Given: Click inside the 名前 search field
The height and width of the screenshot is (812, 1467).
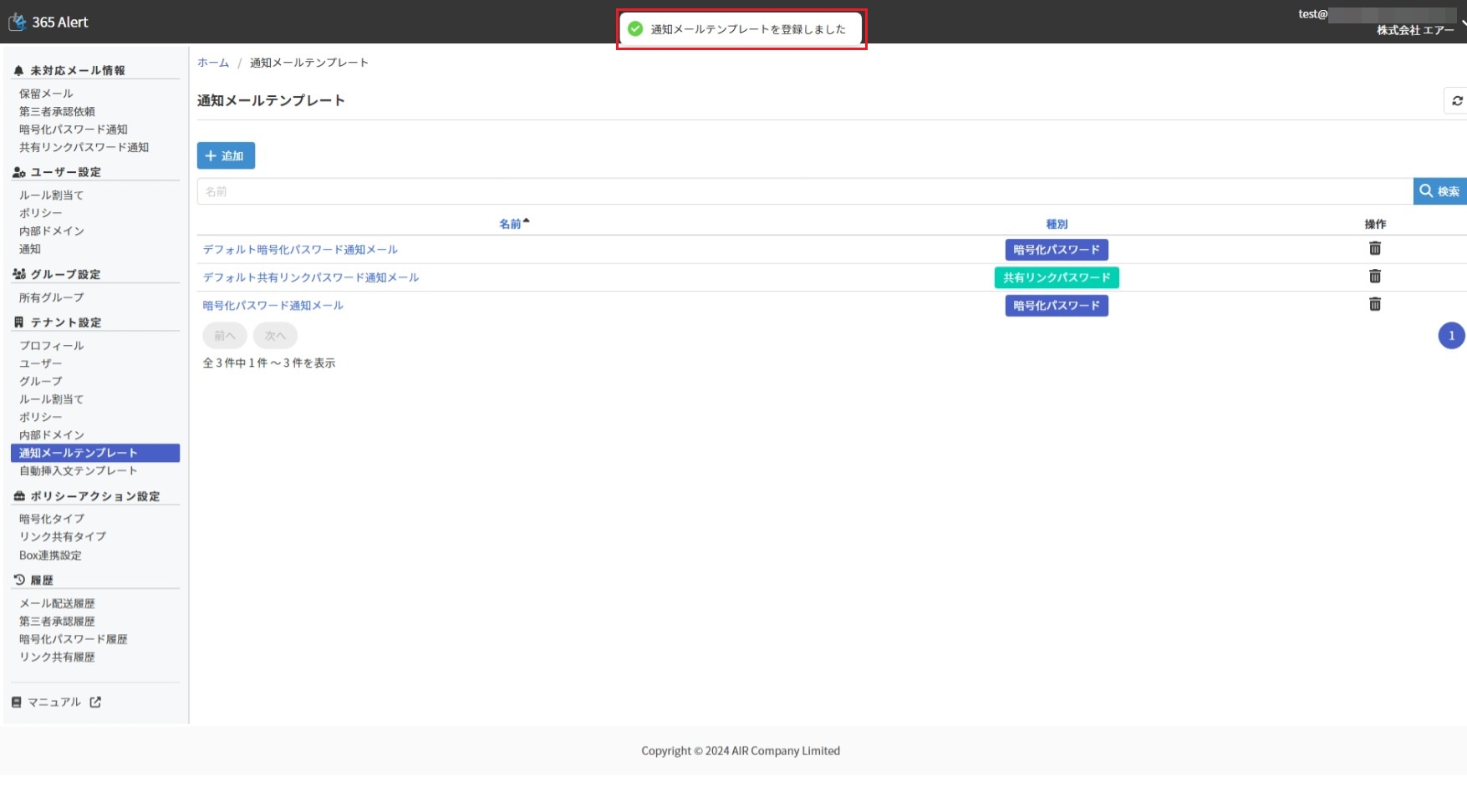Looking at the screenshot, I should pos(804,191).
